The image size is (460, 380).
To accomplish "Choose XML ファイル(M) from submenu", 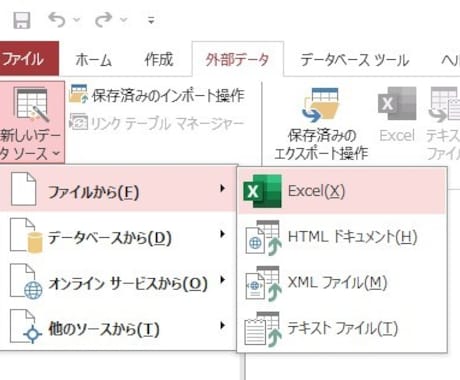I will click(x=342, y=283).
